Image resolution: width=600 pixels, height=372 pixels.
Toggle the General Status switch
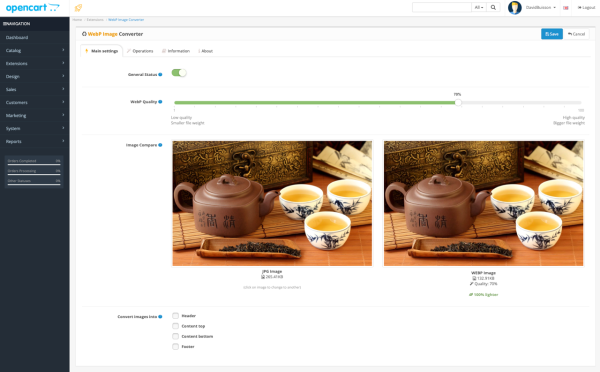click(x=179, y=73)
